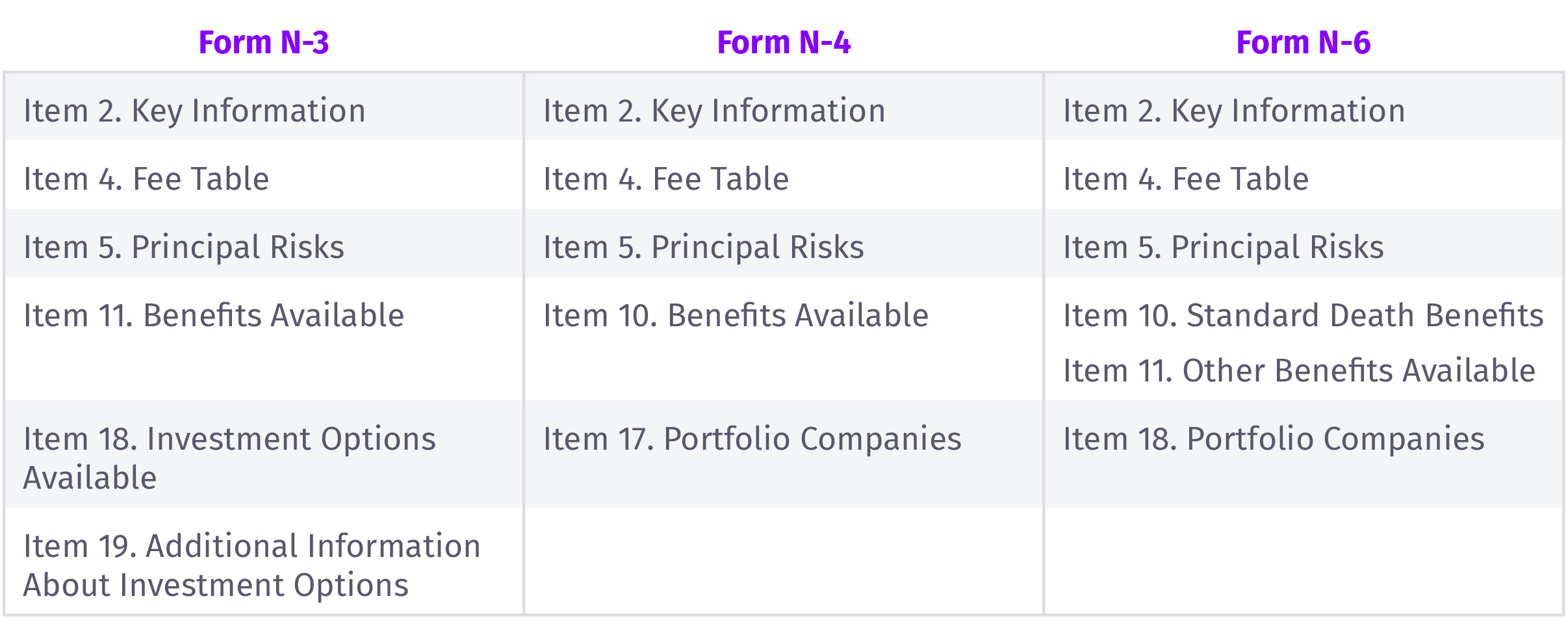The height and width of the screenshot is (620, 1568).
Task: Select Item 11. Other Benefits Available
Action: (x=1300, y=370)
